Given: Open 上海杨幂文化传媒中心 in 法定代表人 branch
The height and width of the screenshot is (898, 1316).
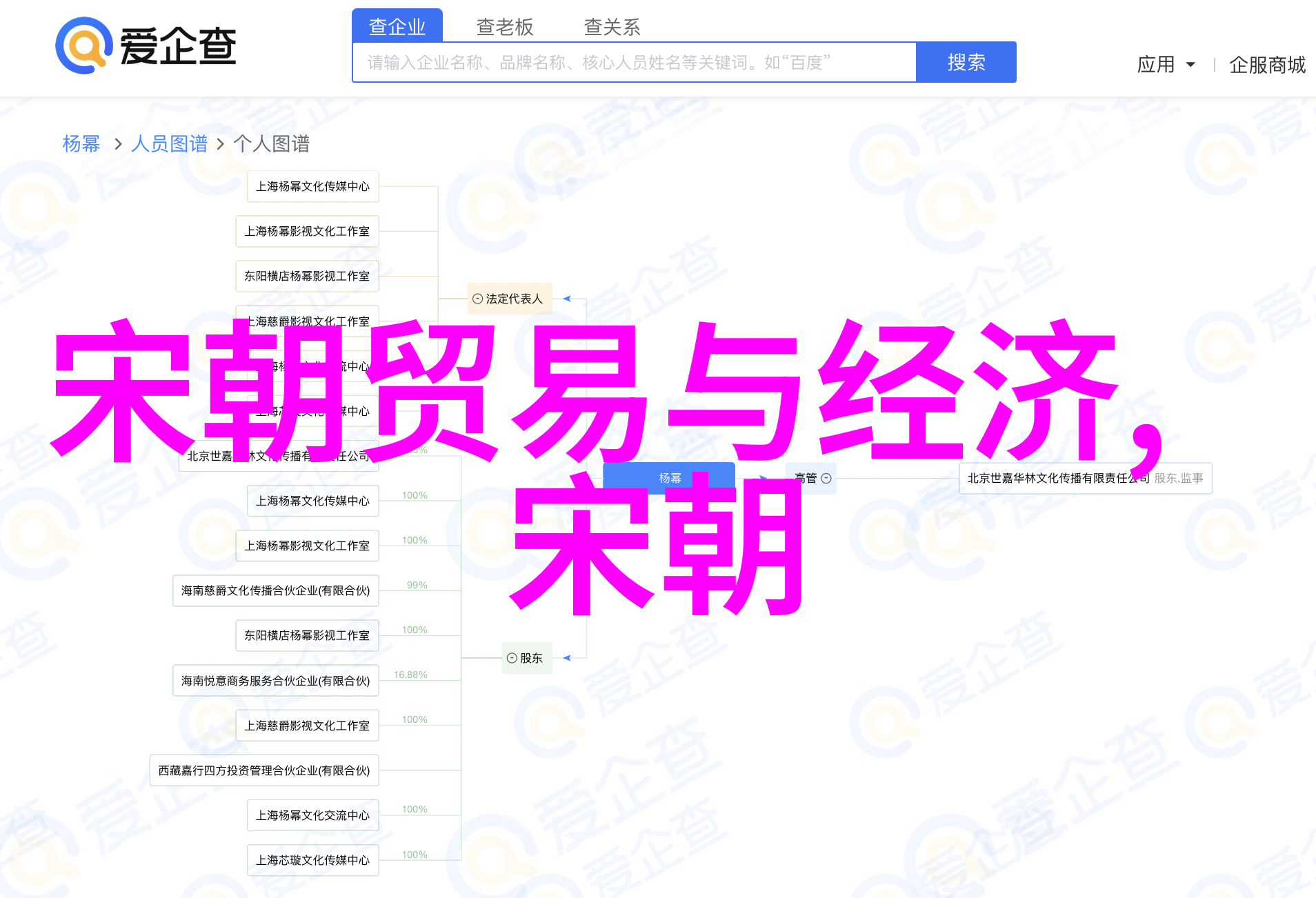Looking at the screenshot, I should tap(313, 186).
